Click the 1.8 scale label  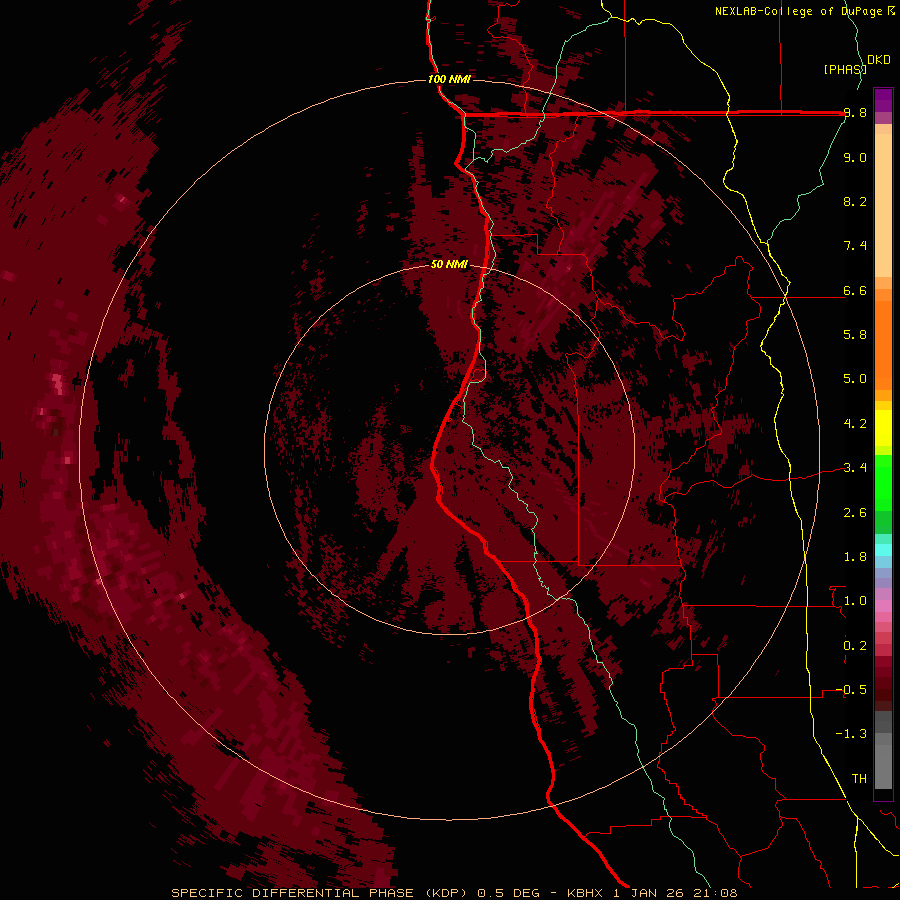(x=855, y=557)
